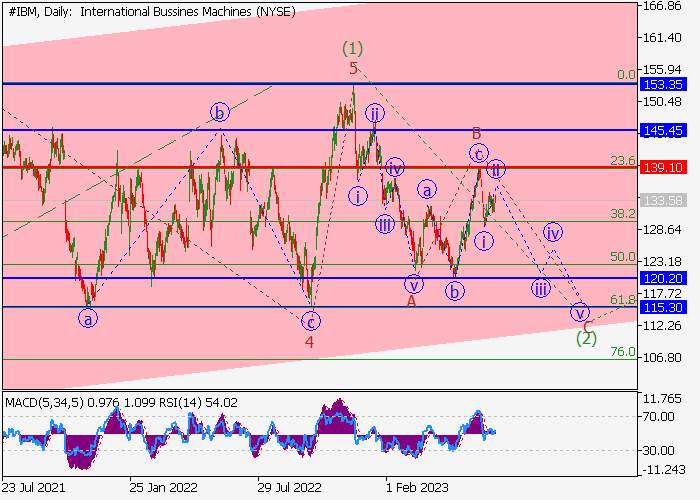Click the 166.86 price axis value
This screenshot has height=500, width=700.
click(662, 6)
